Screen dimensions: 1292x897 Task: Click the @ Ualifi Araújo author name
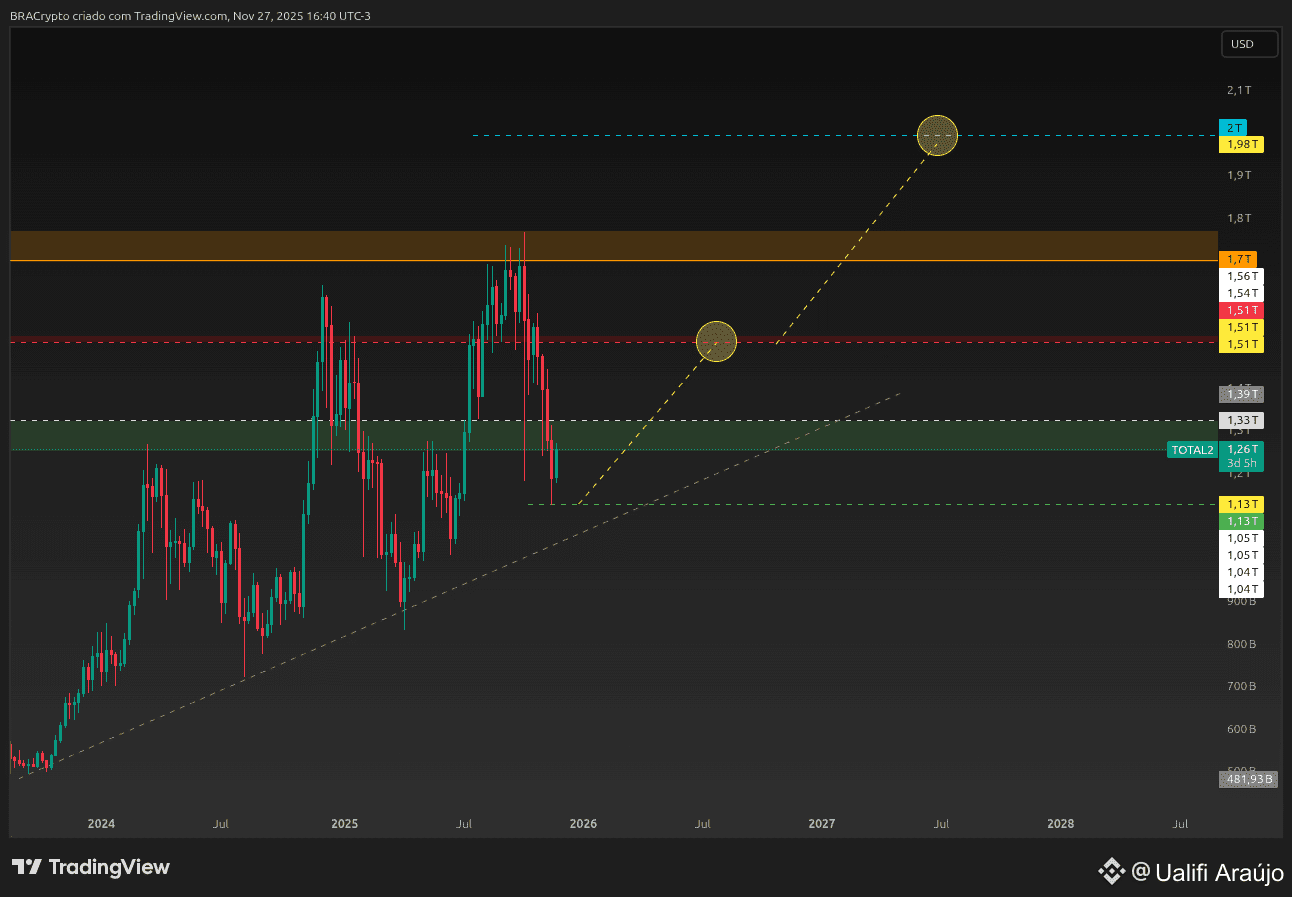click(1207, 872)
